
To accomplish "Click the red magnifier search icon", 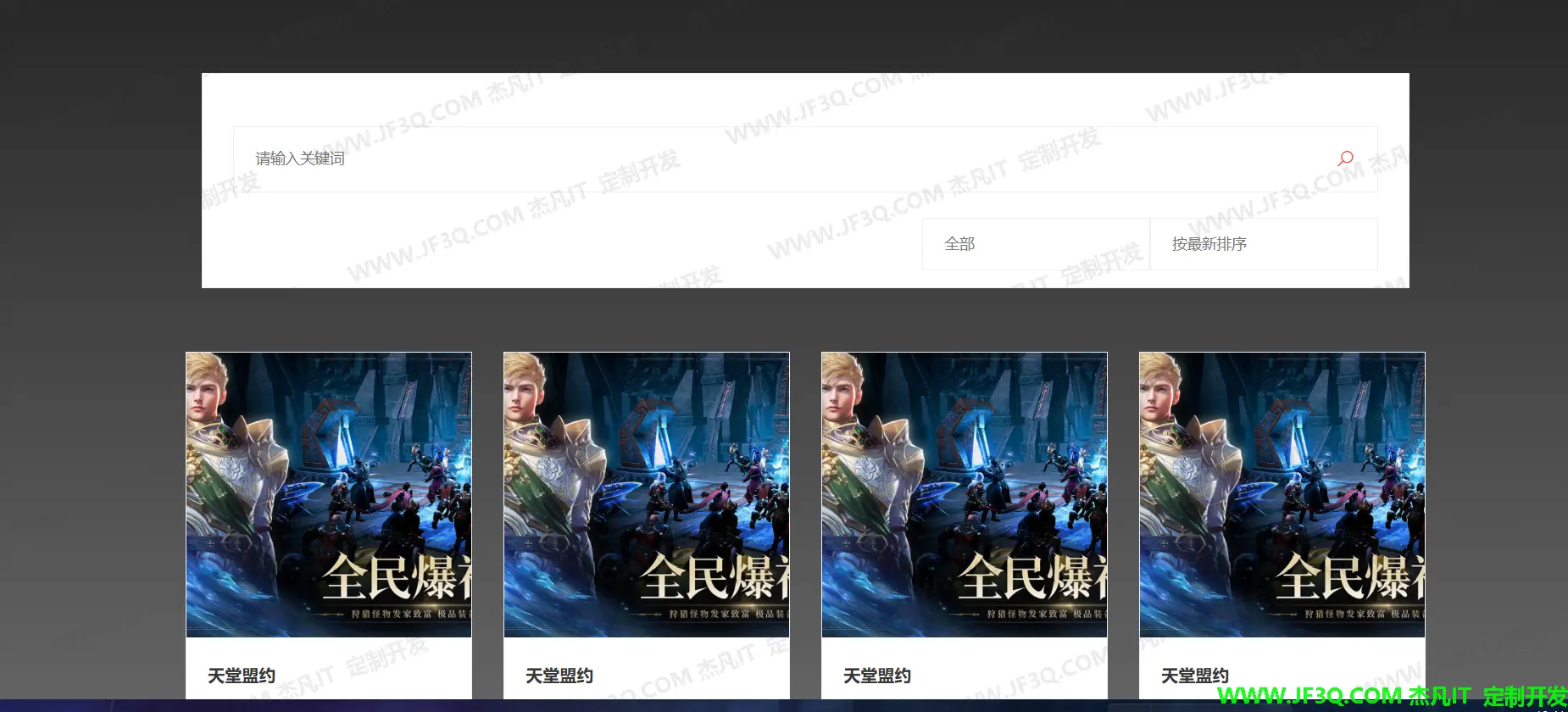I will (1345, 159).
